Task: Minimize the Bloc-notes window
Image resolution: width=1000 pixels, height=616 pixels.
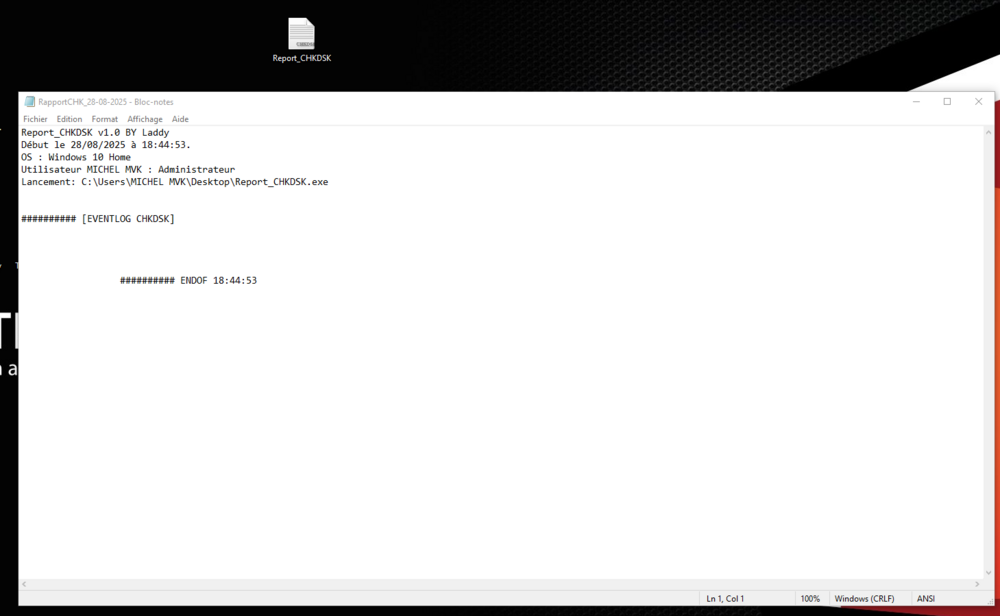Action: (916, 102)
